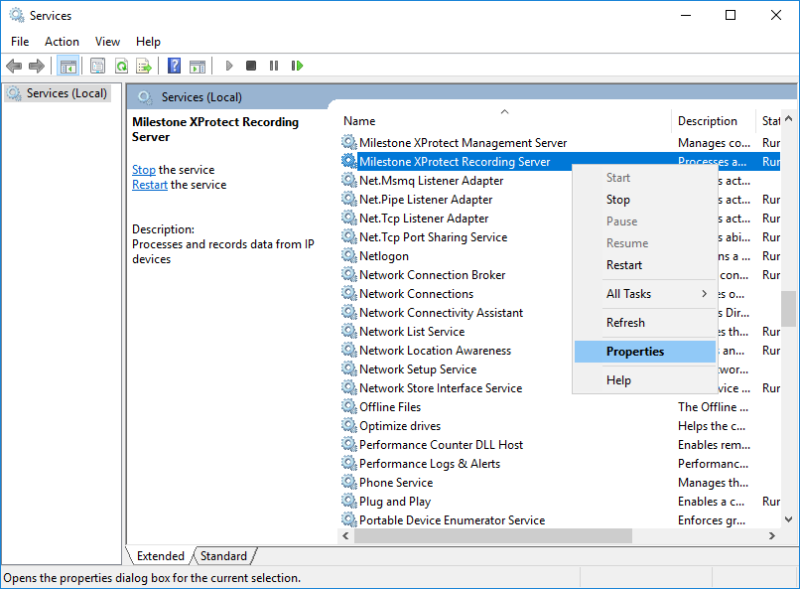Choose Stop in the context menu
Viewport: 800px width, 589px height.
[x=645, y=200]
